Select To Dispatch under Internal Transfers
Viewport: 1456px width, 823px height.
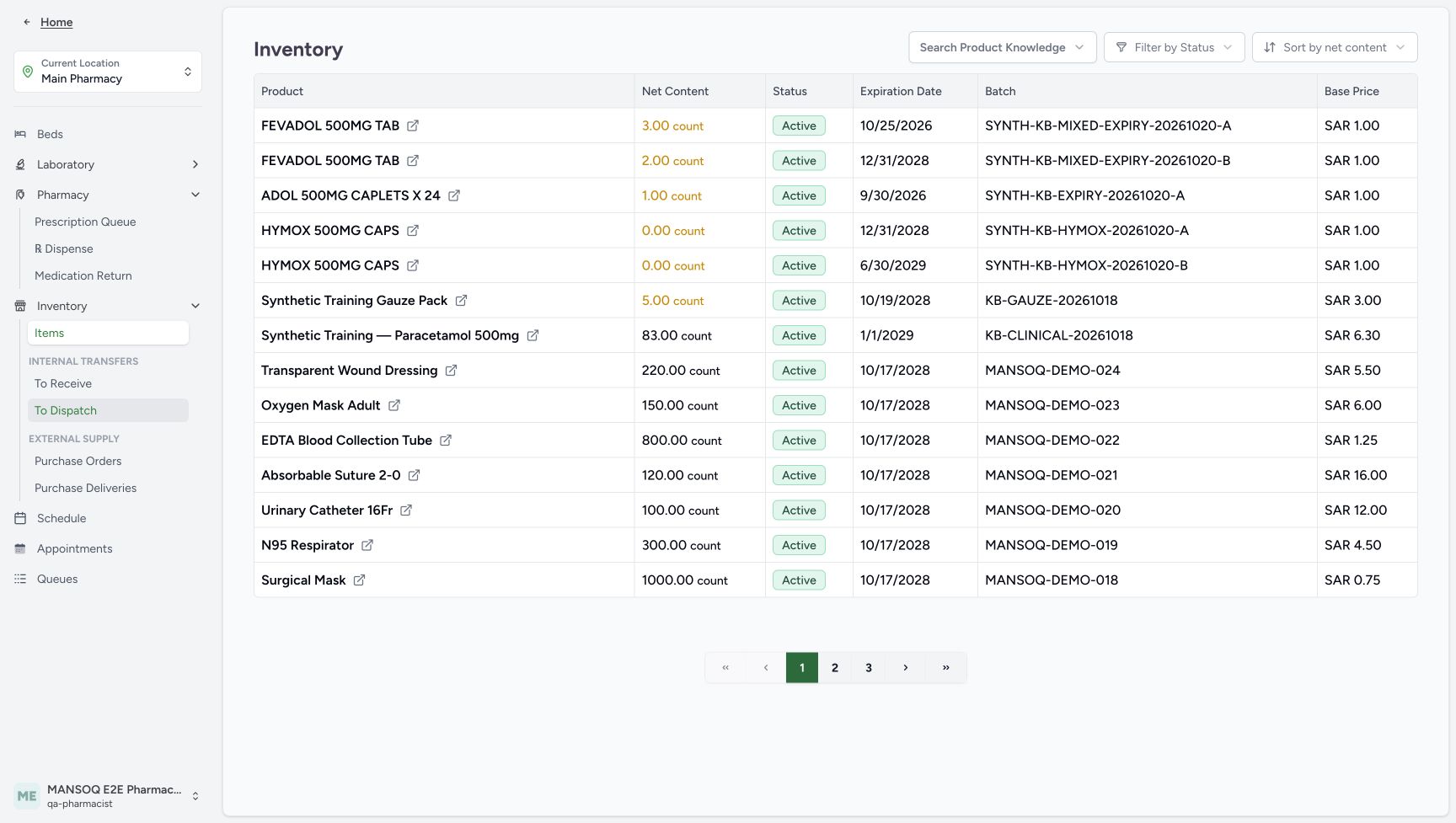point(108,410)
